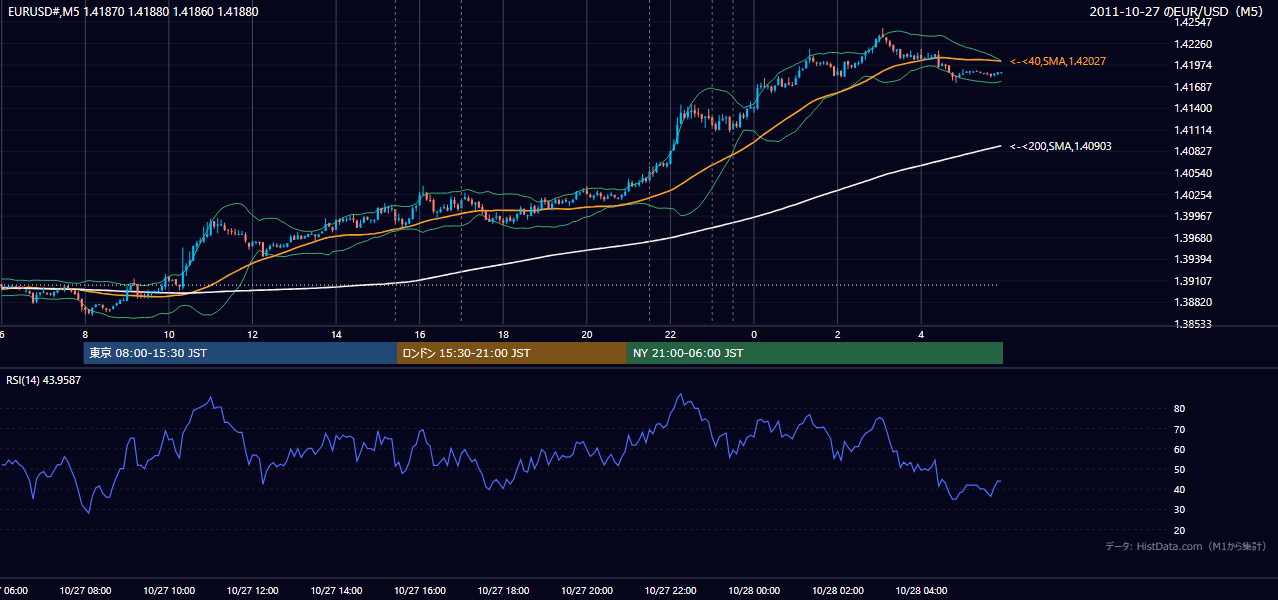Click RSI axis level 70
The width and height of the screenshot is (1278, 600).
1180,429
